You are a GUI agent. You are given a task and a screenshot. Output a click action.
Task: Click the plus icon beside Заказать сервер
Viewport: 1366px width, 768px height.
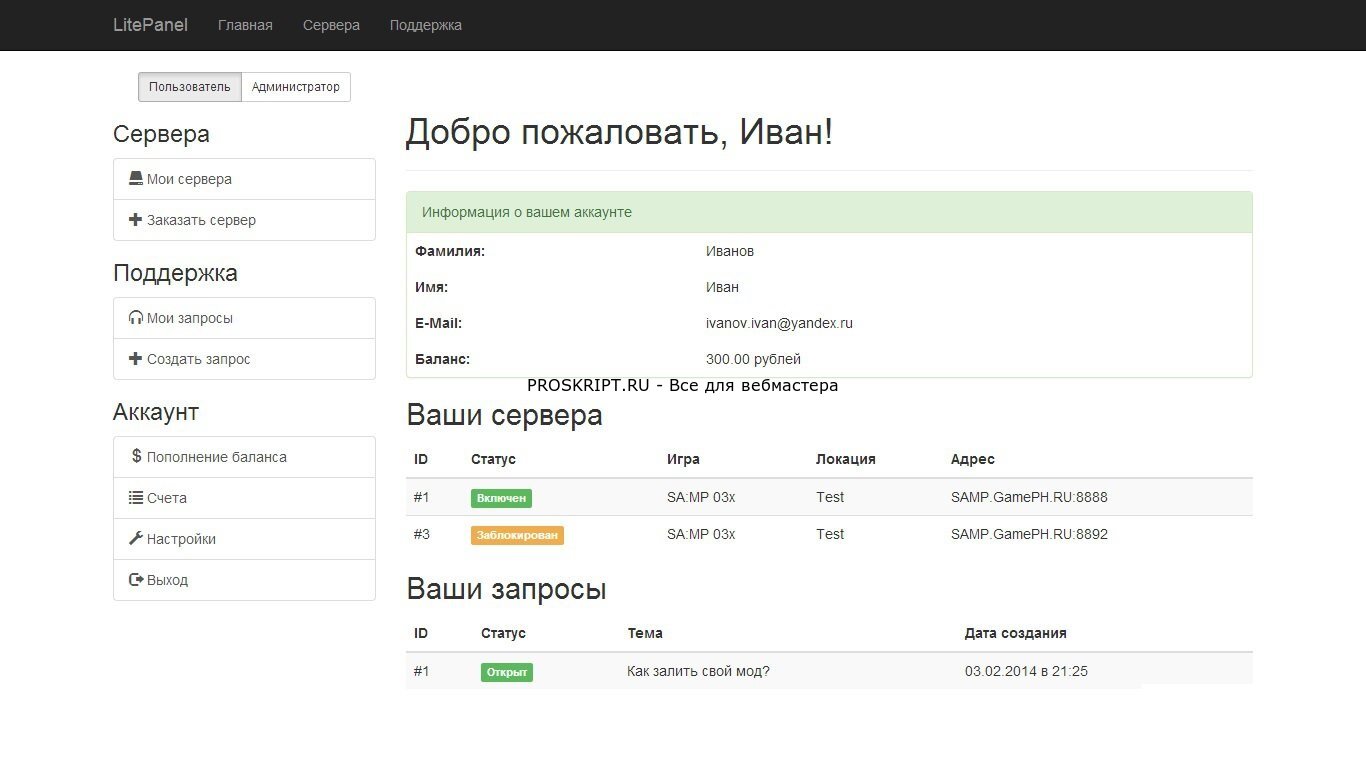(x=136, y=220)
